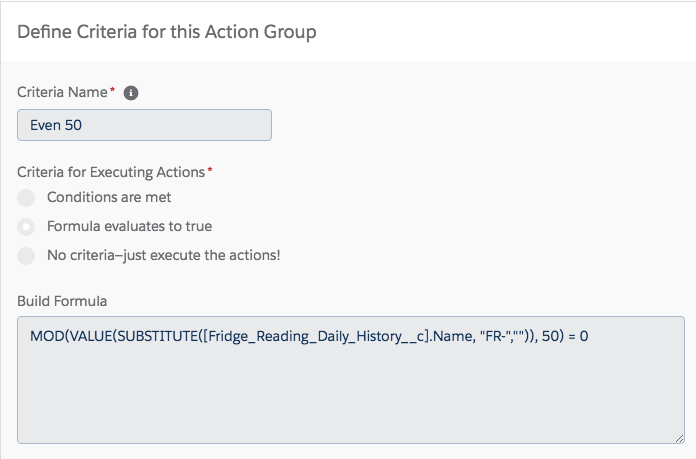The height and width of the screenshot is (459, 696).
Task: Select the Conditions are met radio button
Action: coord(26,198)
